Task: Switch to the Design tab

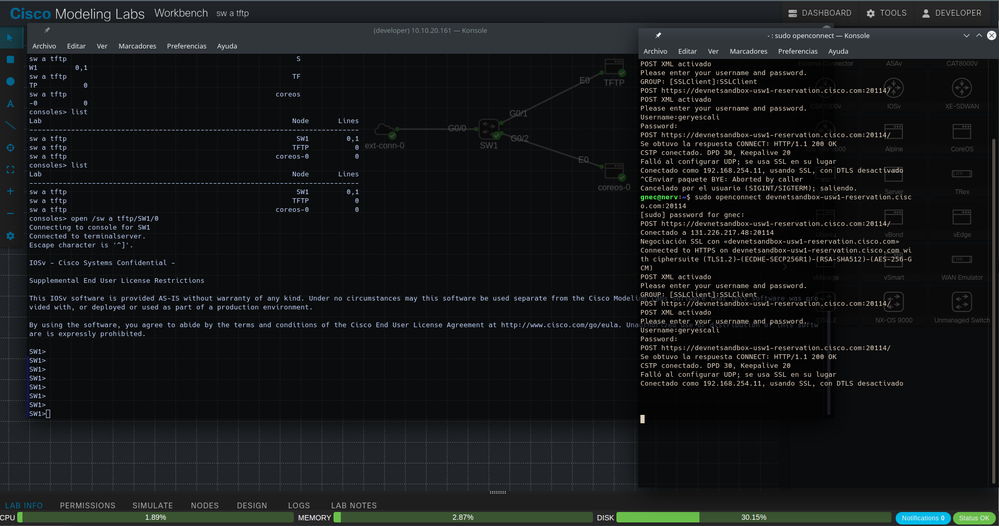Action: click(252, 505)
